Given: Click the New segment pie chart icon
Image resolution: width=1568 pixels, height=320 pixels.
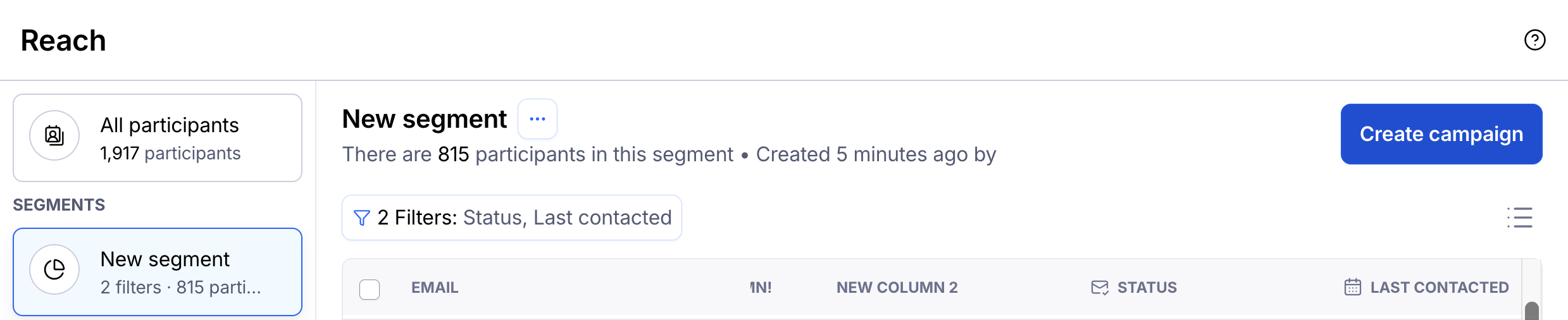Looking at the screenshot, I should [54, 269].
